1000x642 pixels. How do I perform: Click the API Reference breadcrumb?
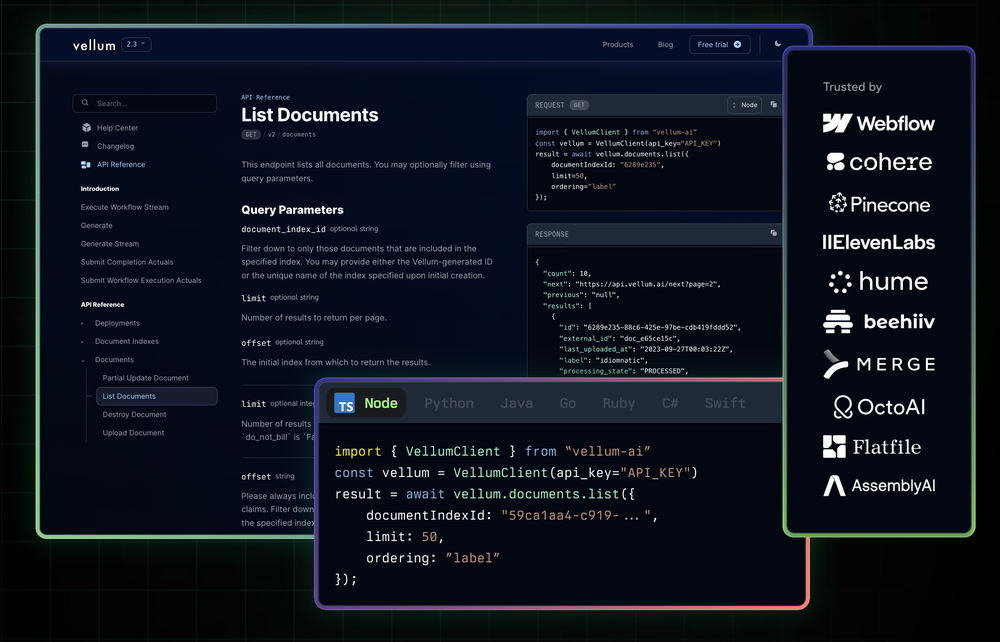pos(265,98)
